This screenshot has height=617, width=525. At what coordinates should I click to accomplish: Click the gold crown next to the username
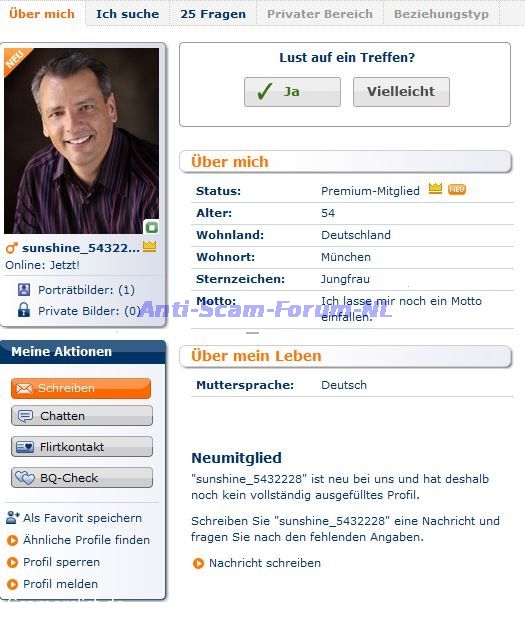click(150, 247)
